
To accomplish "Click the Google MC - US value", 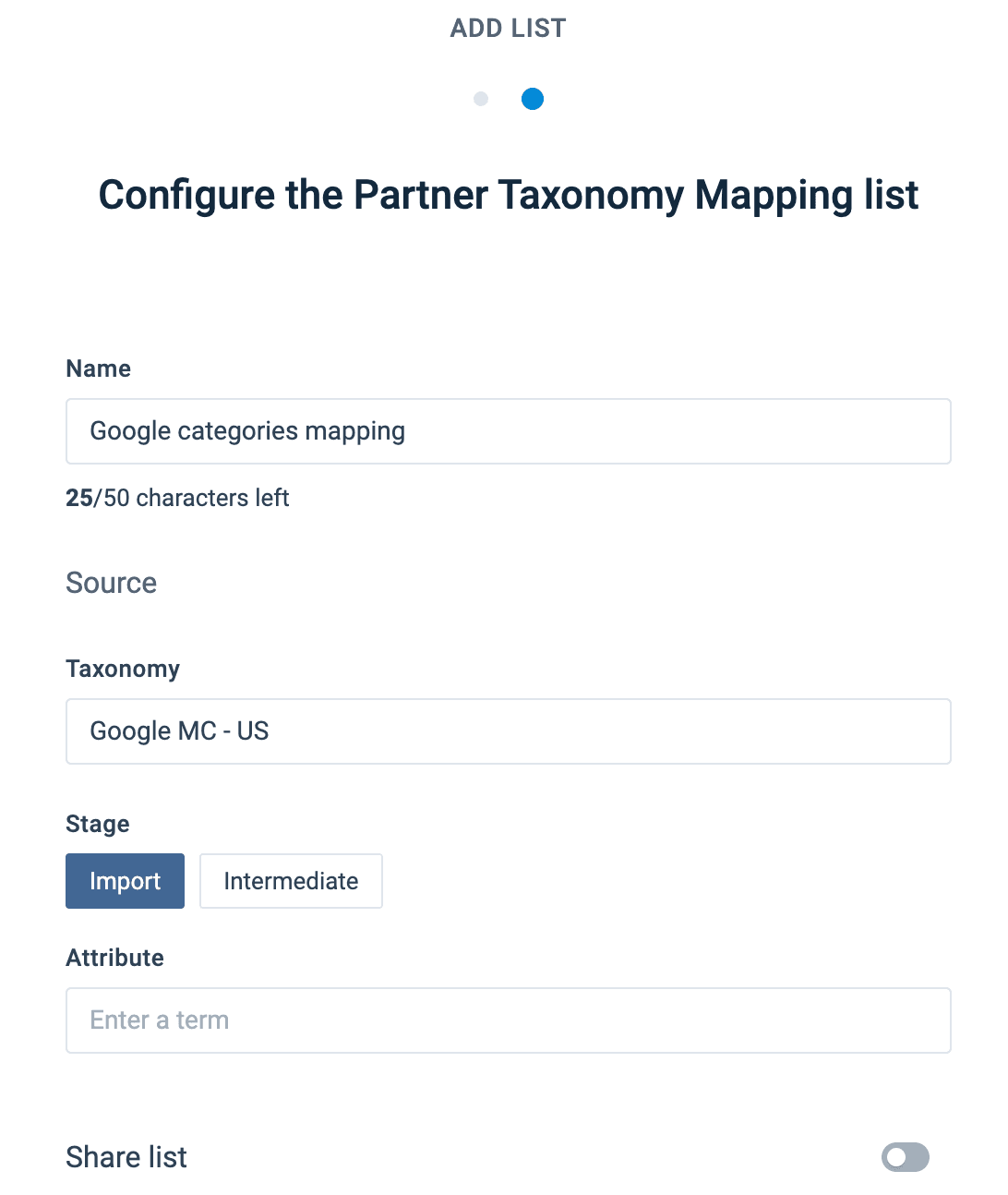I will point(179,731).
